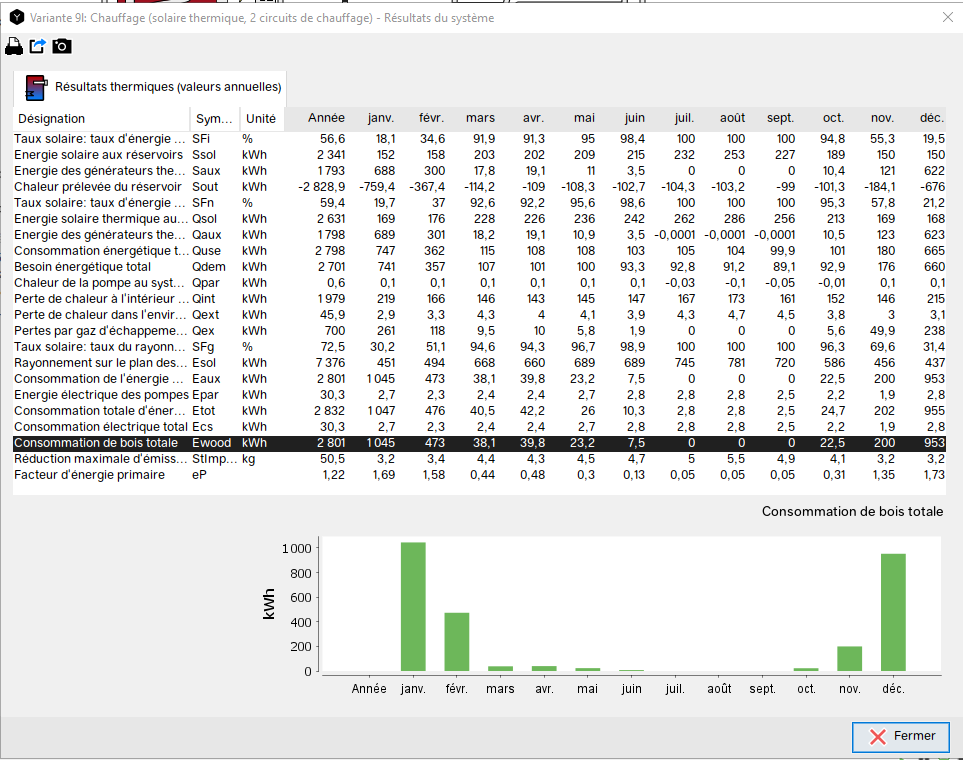Click the annual value -2 828,9

click(x=321, y=187)
